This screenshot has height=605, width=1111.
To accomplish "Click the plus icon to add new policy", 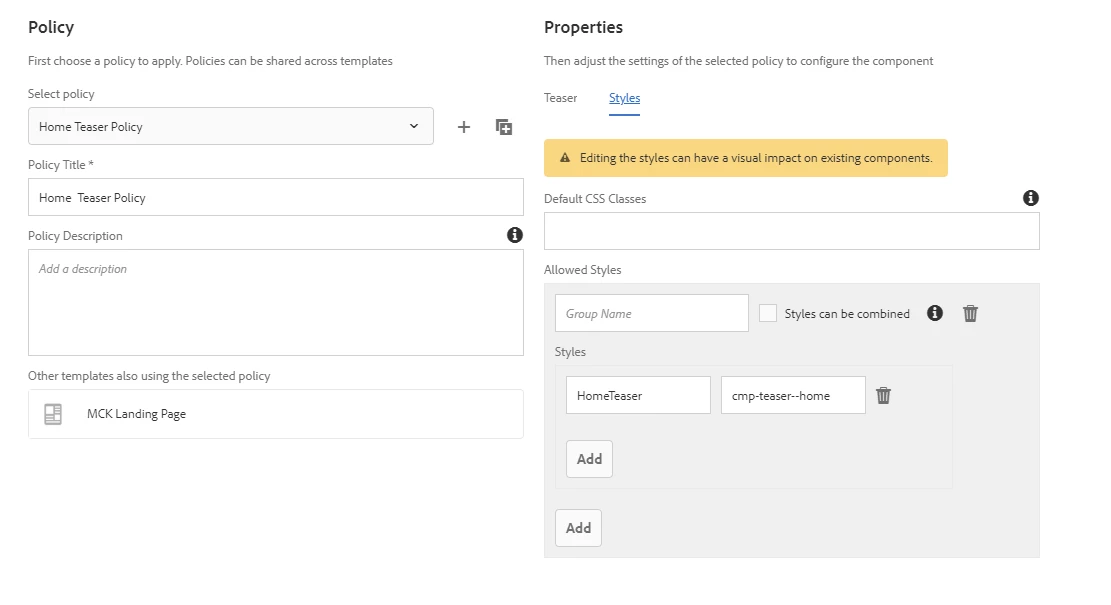I will coord(464,127).
